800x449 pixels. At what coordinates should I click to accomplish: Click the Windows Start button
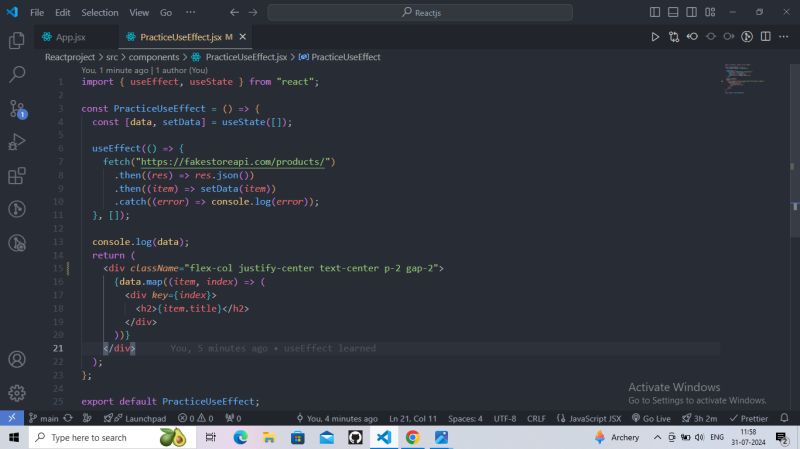(x=14, y=437)
